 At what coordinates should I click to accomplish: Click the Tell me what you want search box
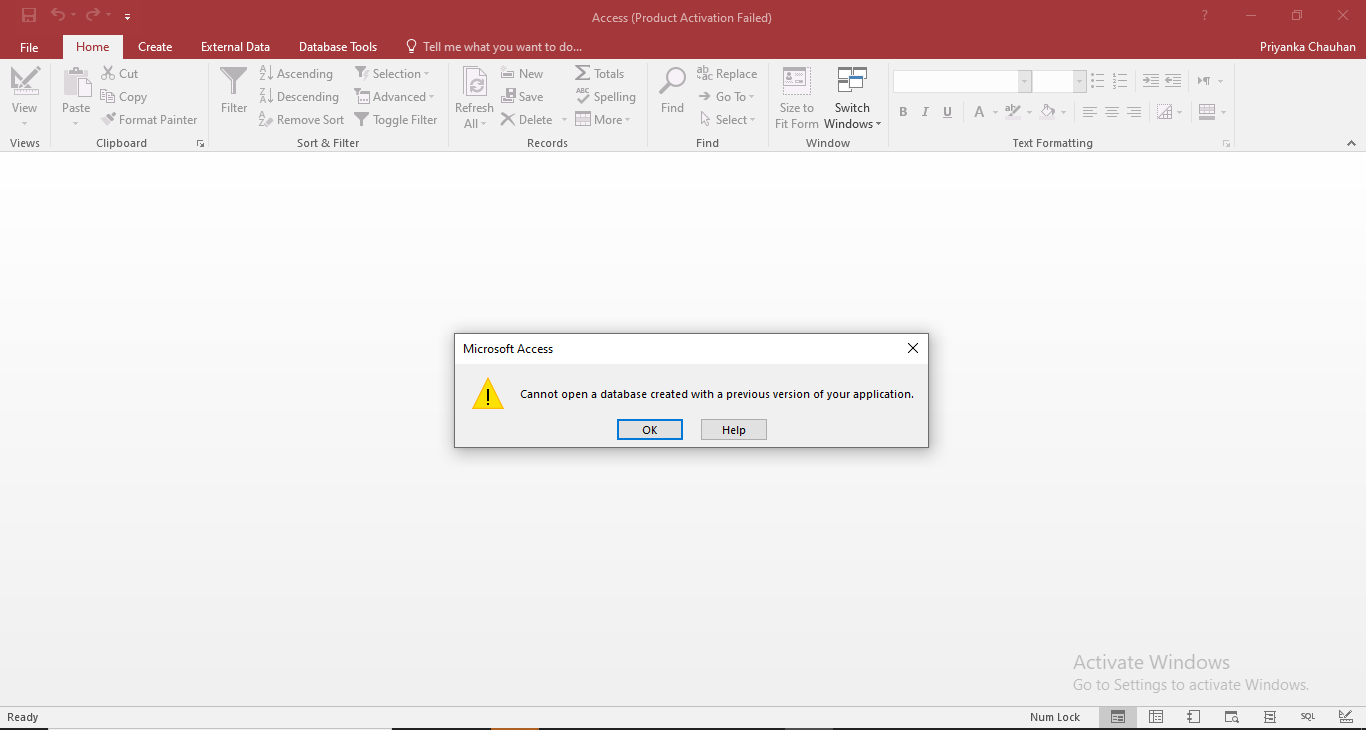tap(501, 47)
